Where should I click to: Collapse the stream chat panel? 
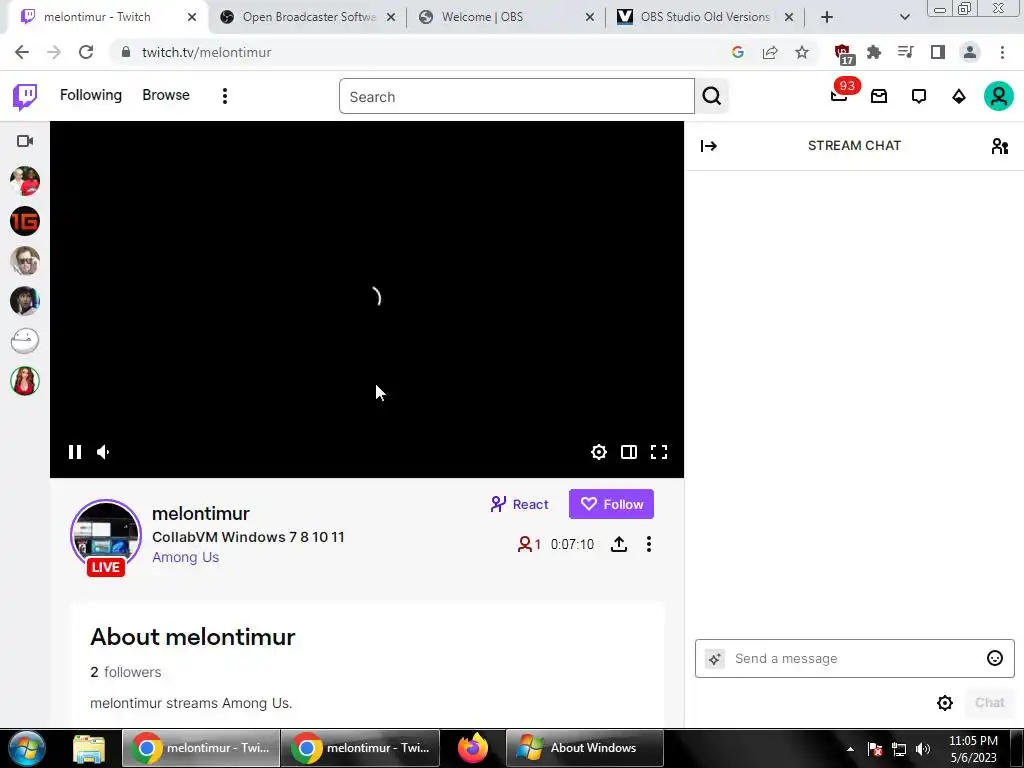click(x=709, y=146)
